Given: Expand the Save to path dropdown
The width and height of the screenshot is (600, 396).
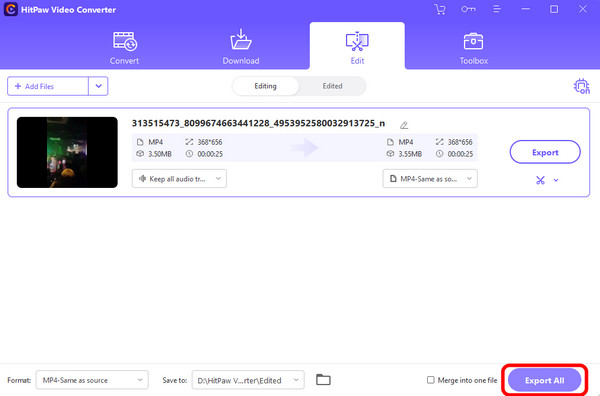Looking at the screenshot, I should click(248, 380).
